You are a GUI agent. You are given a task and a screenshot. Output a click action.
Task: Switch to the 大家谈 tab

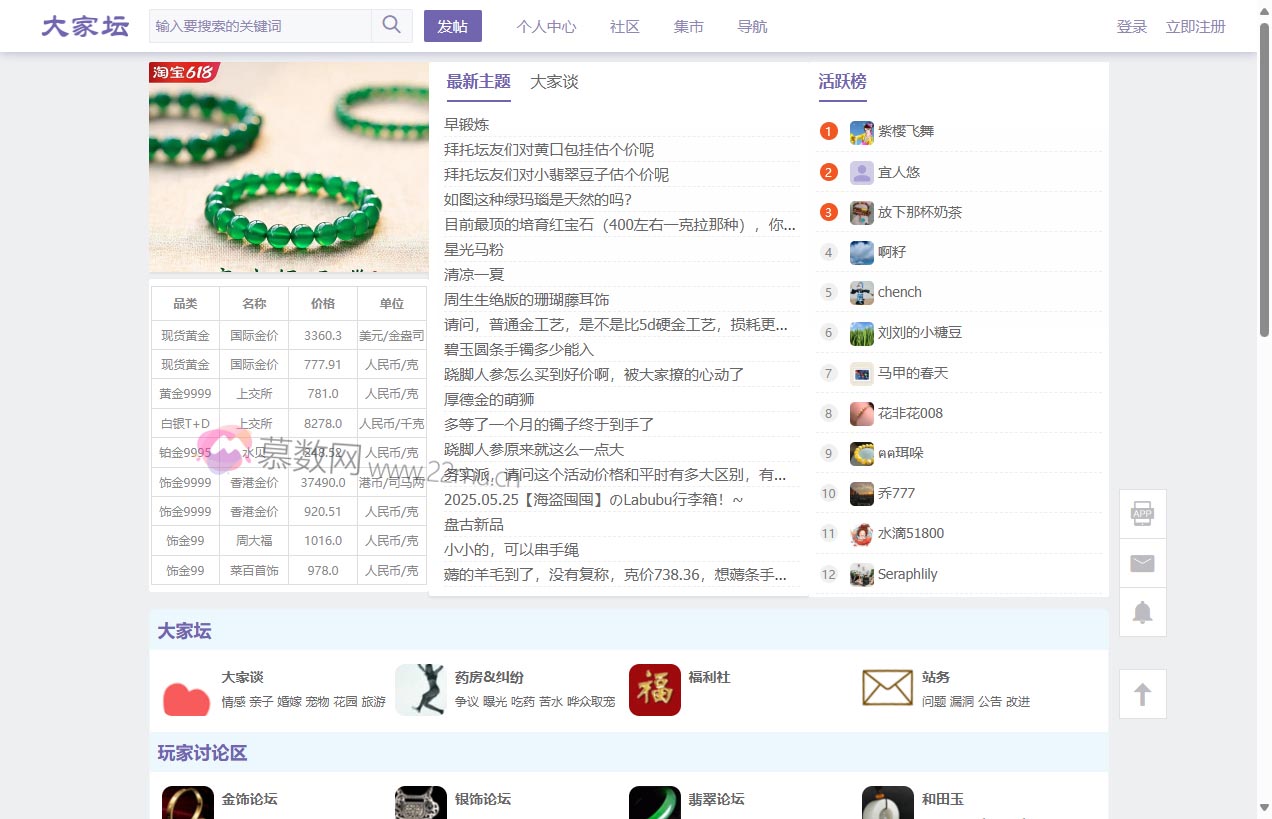554,82
